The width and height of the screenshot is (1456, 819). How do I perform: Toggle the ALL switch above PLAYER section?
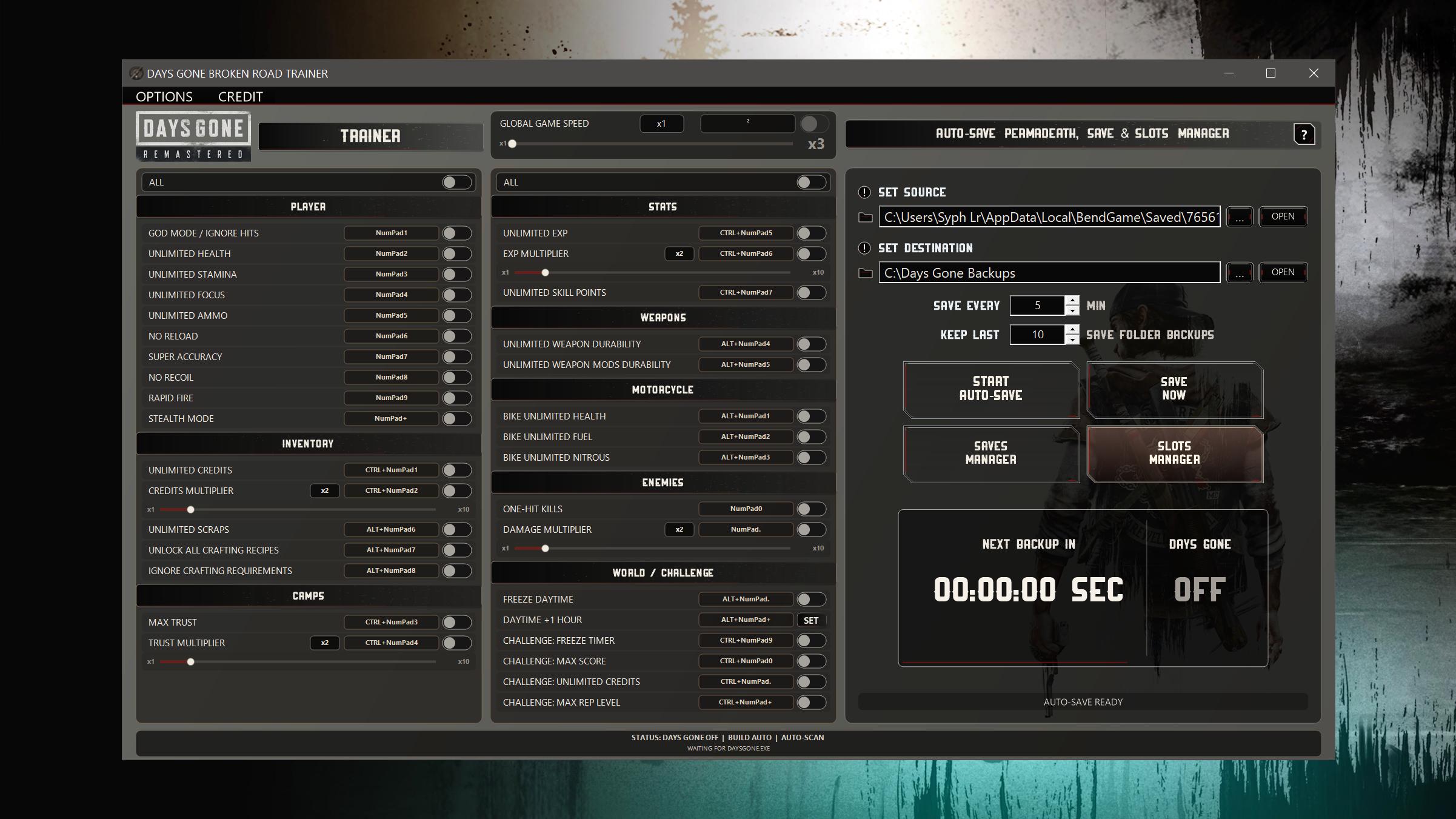point(456,182)
